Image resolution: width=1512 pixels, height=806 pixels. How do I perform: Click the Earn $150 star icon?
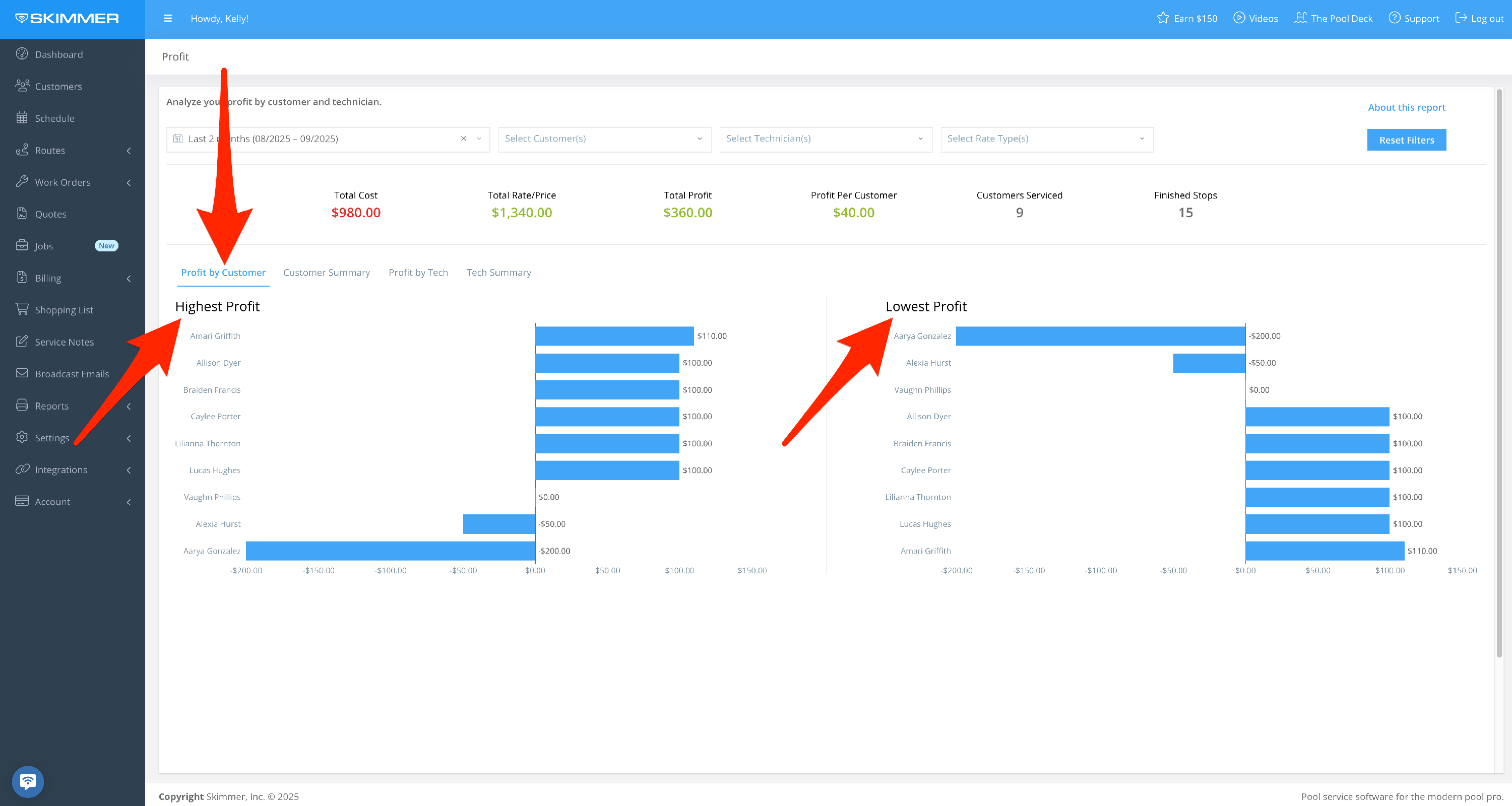[1162, 18]
